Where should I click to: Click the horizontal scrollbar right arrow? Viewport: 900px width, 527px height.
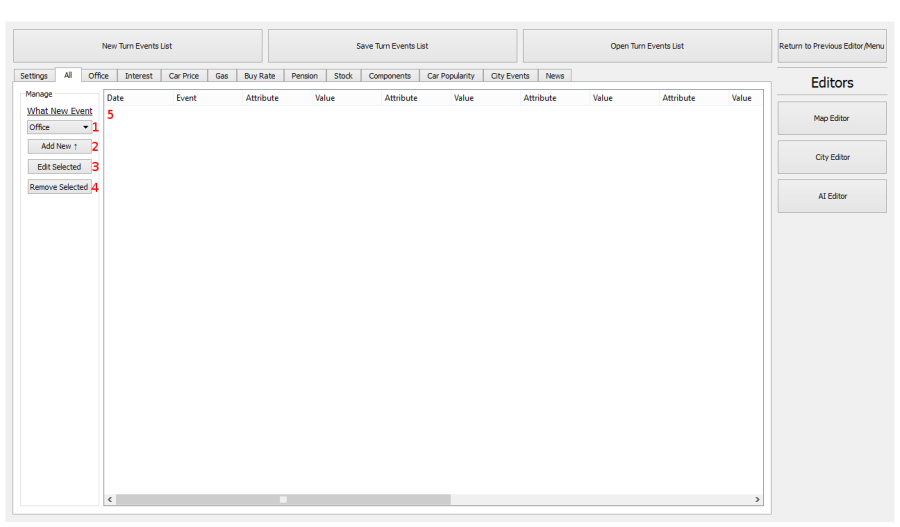tap(757, 499)
